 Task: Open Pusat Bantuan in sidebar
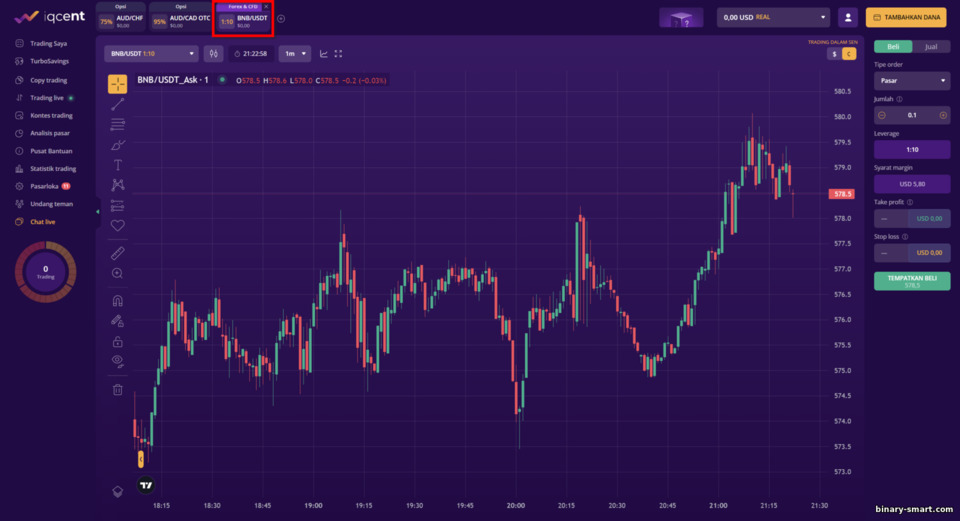pyautogui.click(x=51, y=151)
